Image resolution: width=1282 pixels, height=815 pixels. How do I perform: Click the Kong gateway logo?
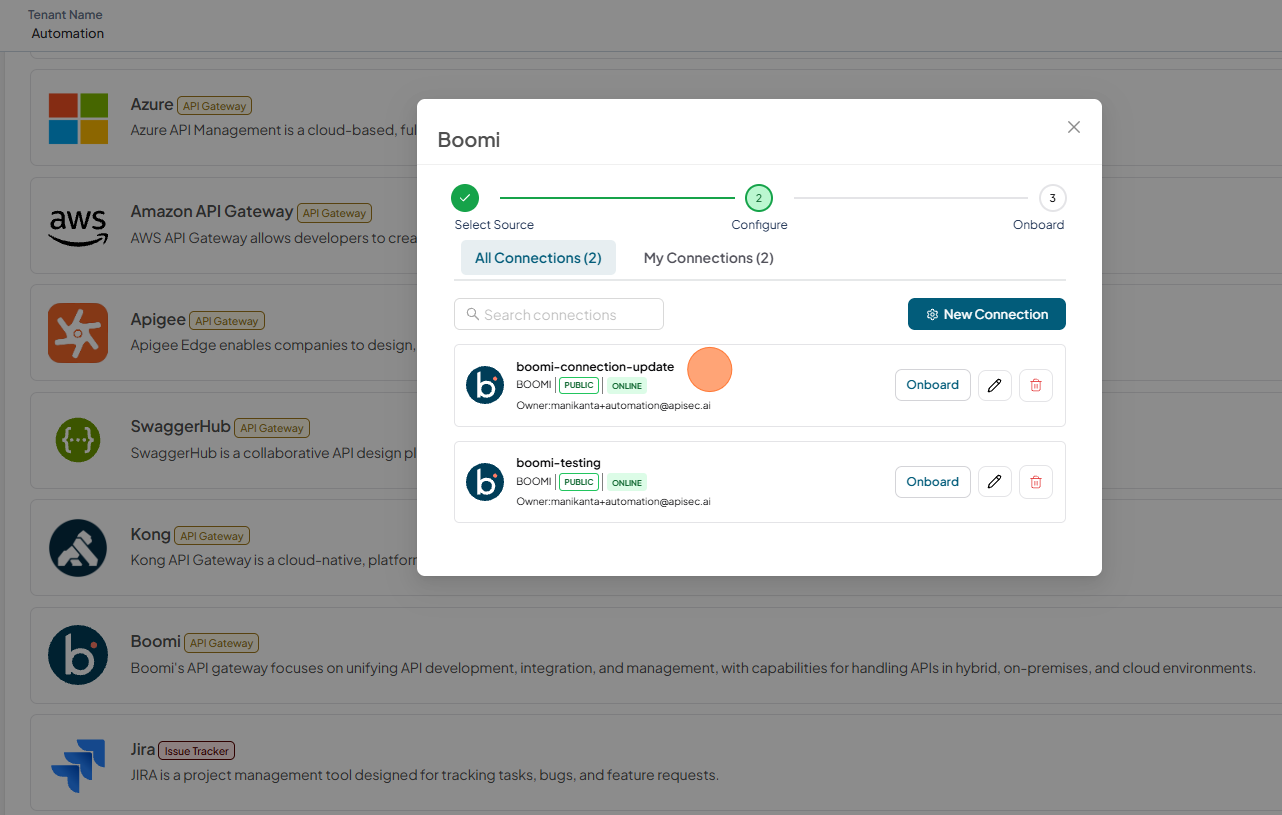coord(78,548)
